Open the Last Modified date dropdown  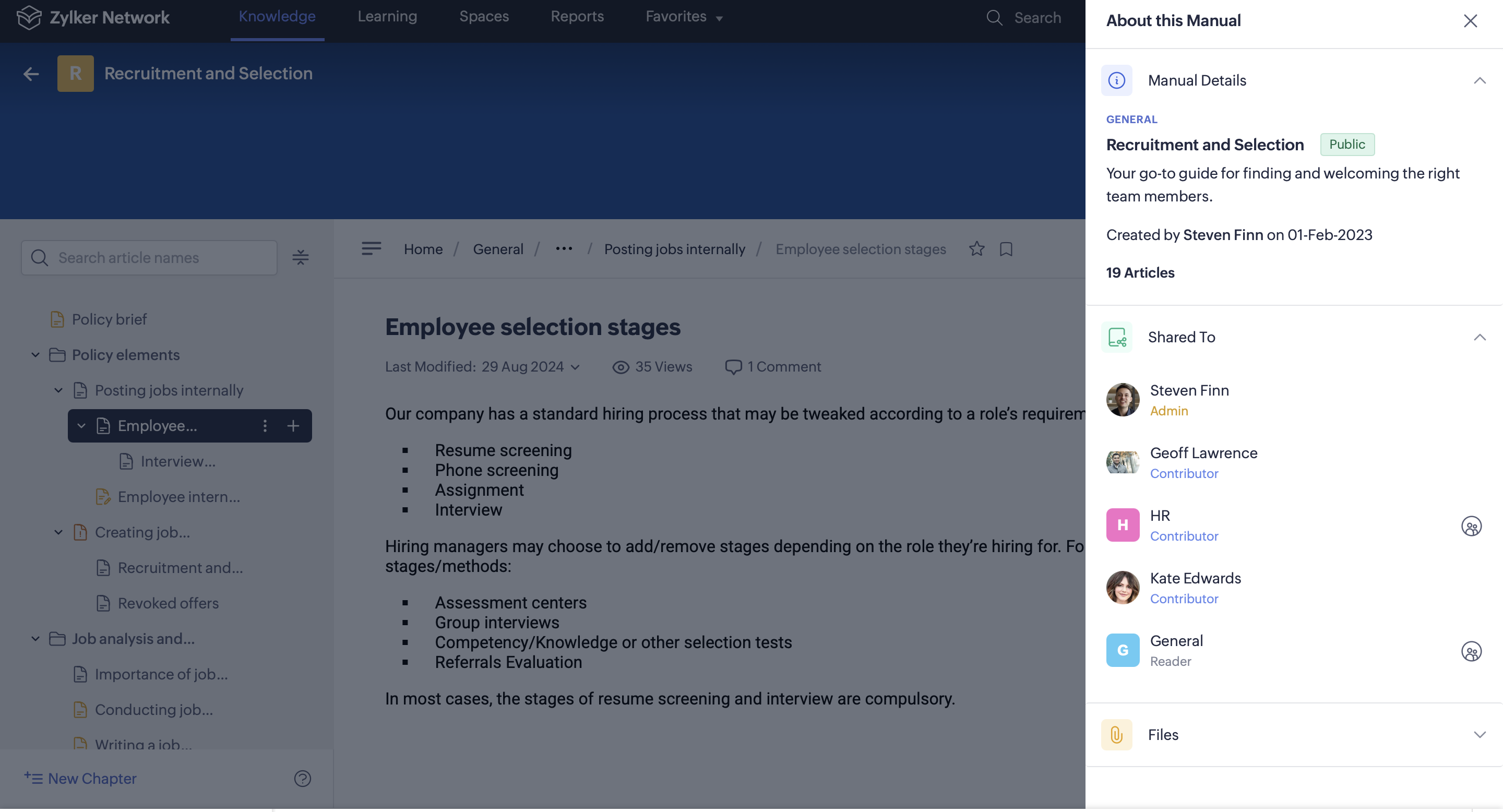[575, 367]
